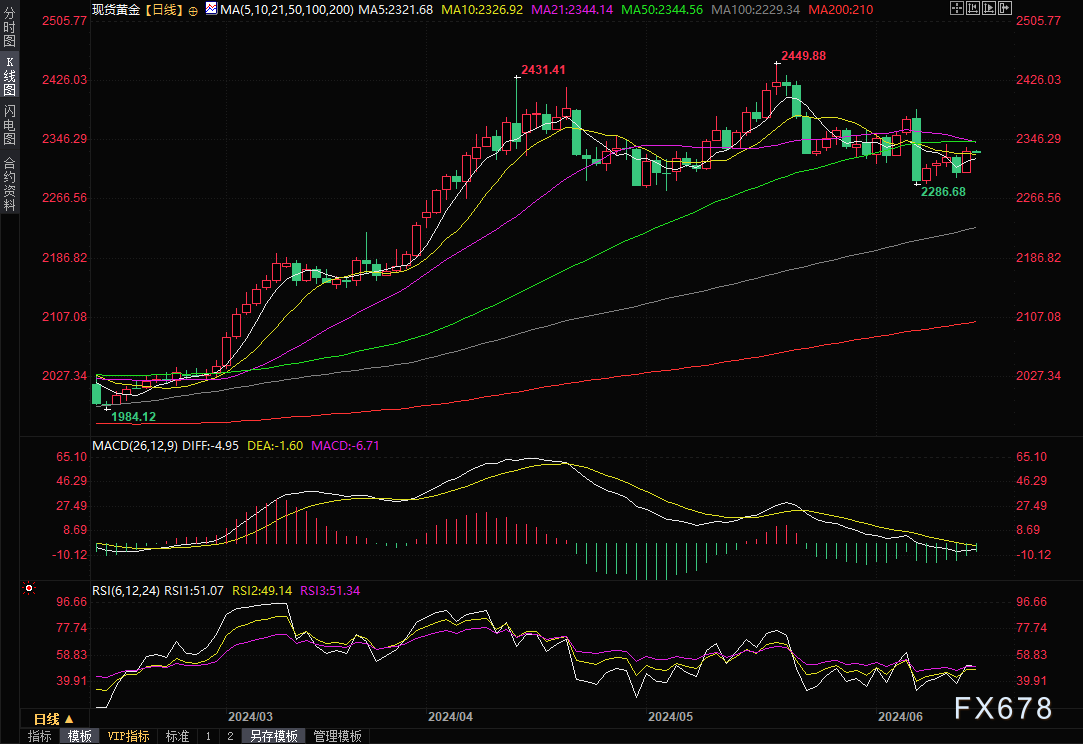
Task: Click the red gear icon beside the RSI panel
Action: pyautogui.click(x=29, y=589)
